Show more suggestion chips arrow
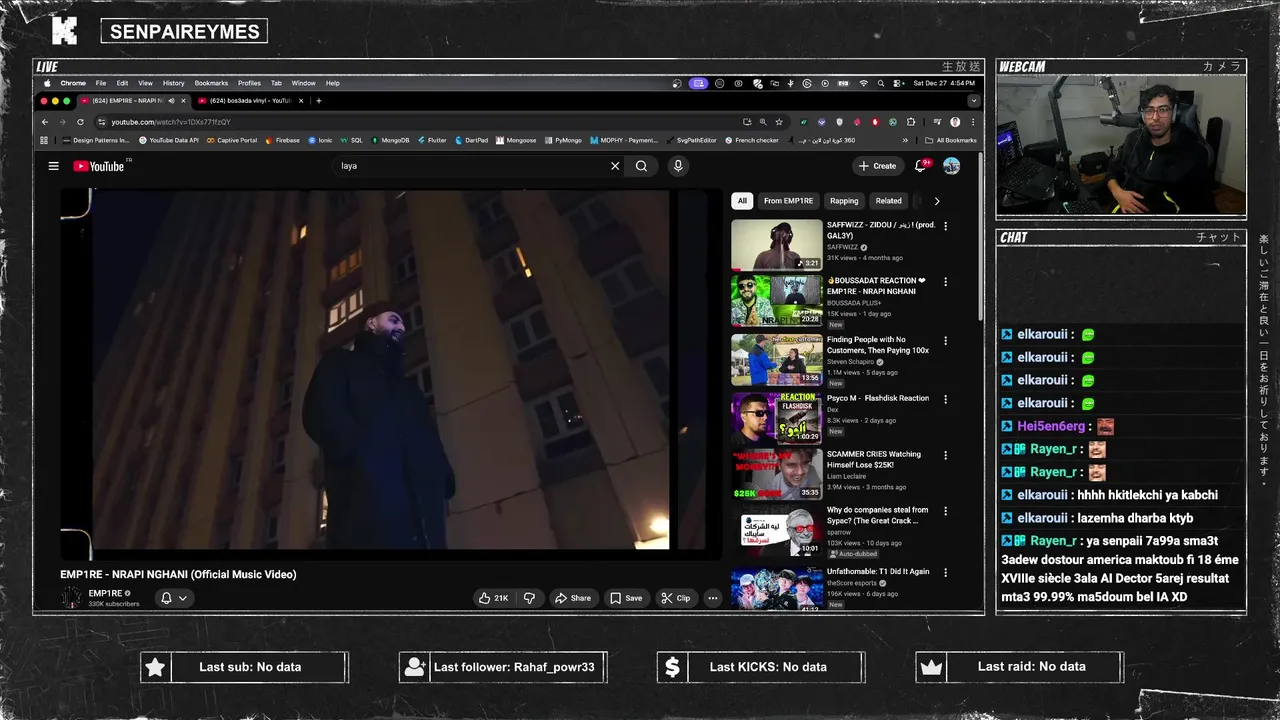The height and width of the screenshot is (720, 1280). pos(936,201)
